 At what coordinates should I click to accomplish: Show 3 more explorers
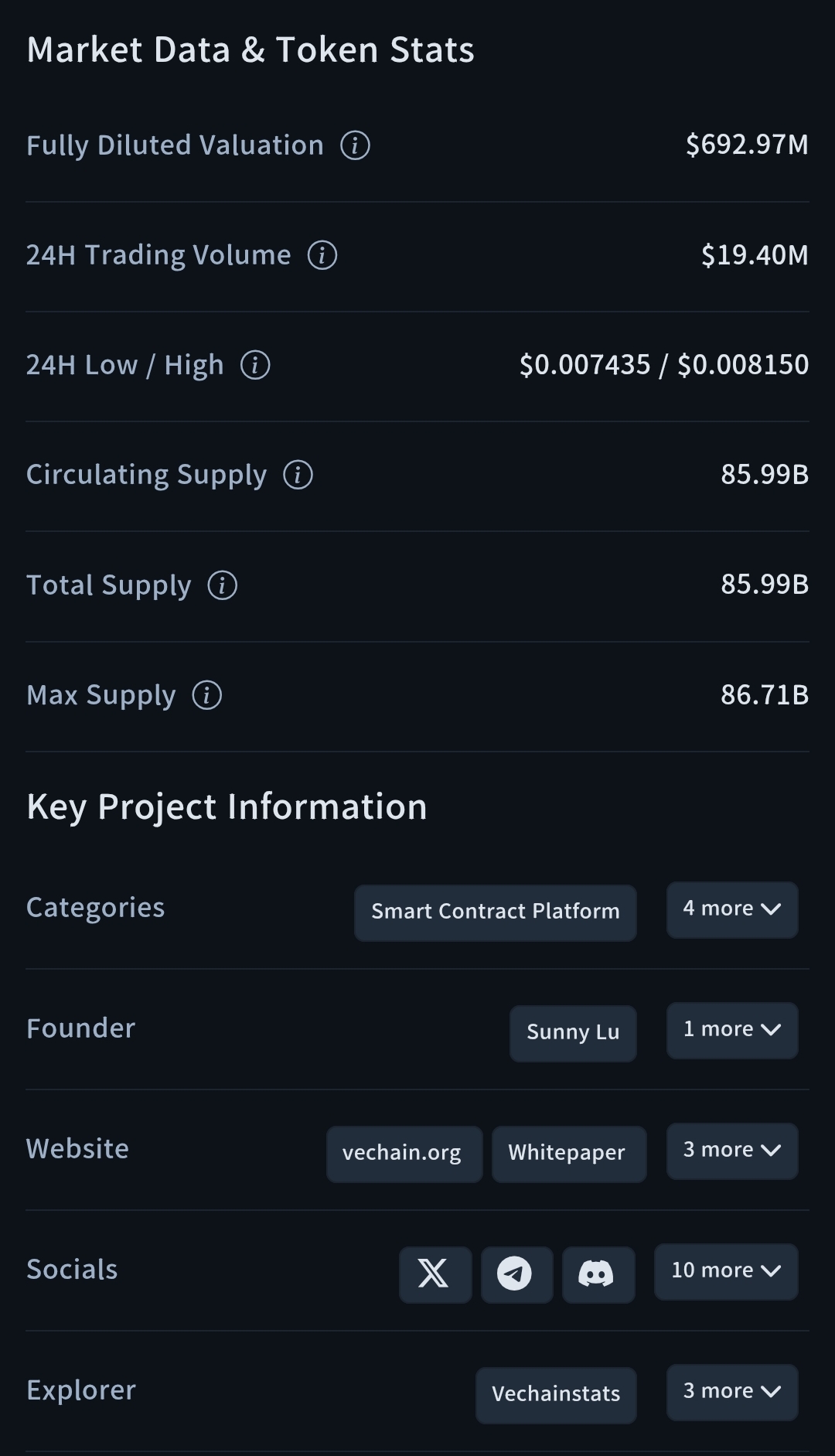[x=731, y=1392]
